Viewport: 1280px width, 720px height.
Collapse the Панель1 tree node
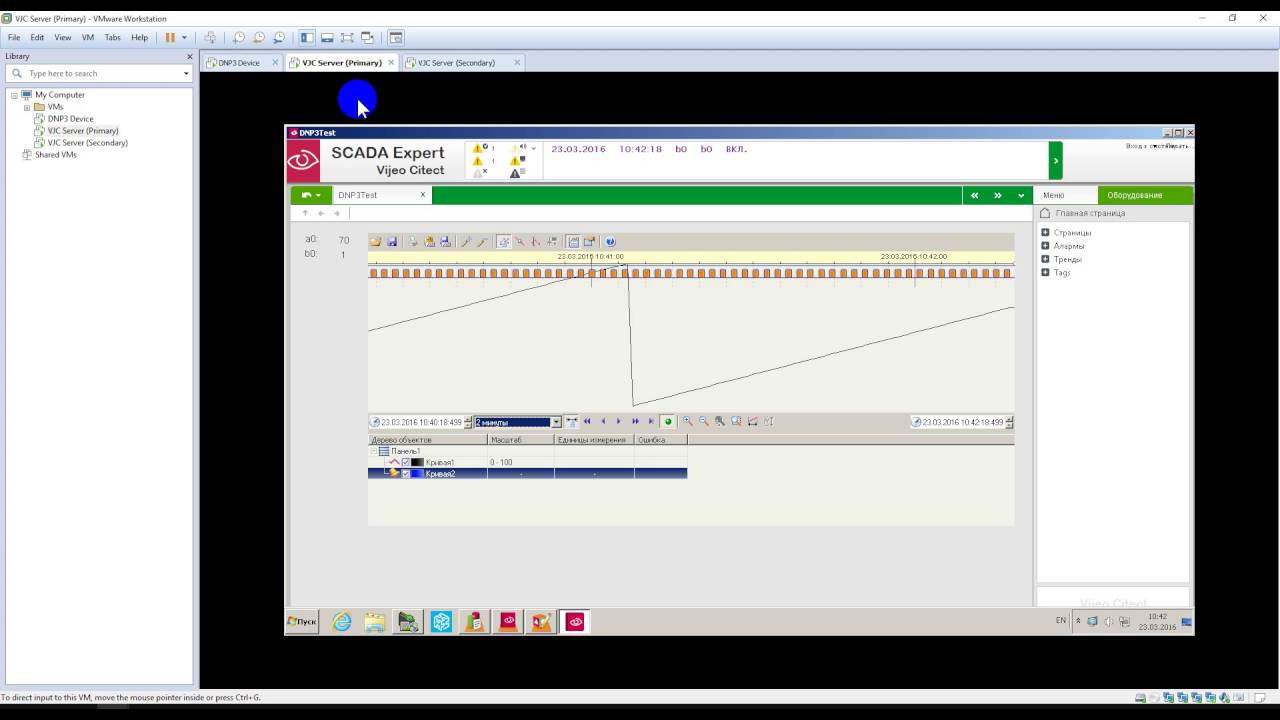coord(373,451)
